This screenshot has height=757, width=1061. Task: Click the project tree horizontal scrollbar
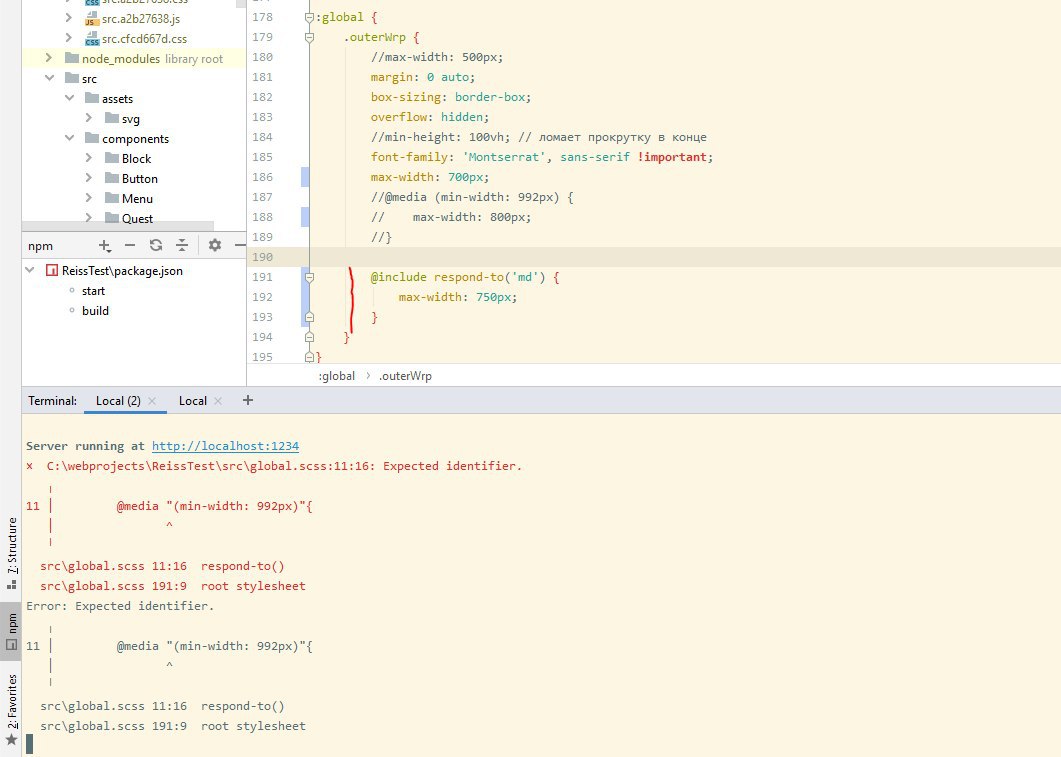(118, 226)
